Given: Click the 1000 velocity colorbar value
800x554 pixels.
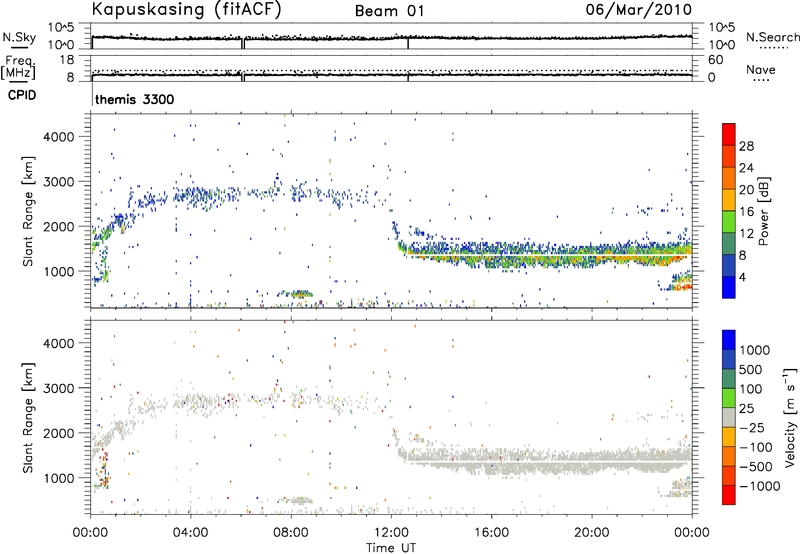Looking at the screenshot, I should click(755, 350).
